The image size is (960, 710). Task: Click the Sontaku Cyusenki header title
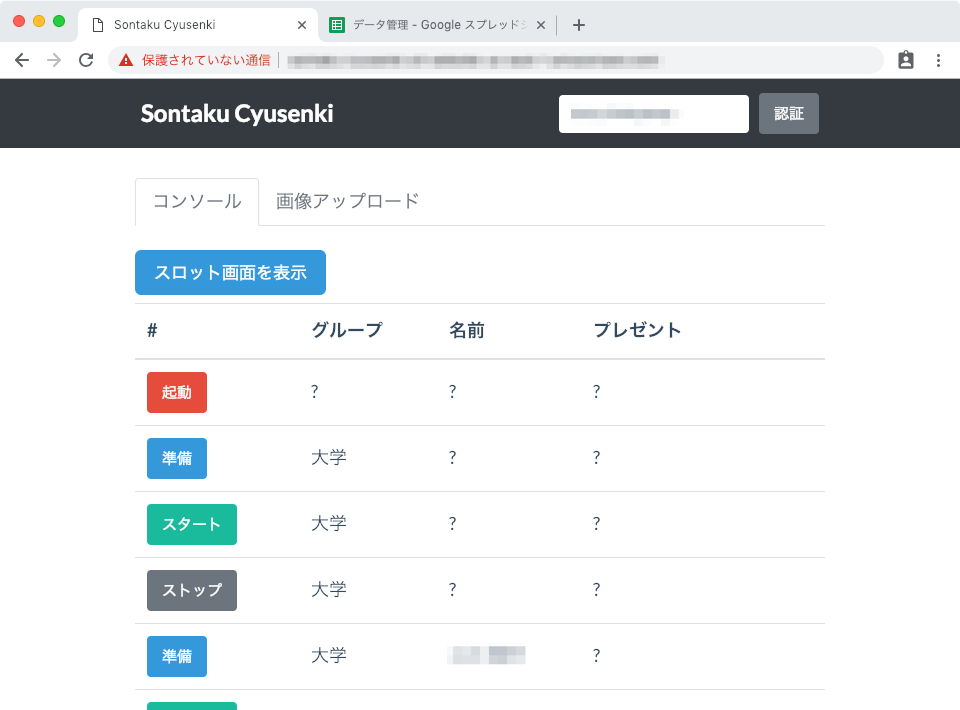pos(236,113)
